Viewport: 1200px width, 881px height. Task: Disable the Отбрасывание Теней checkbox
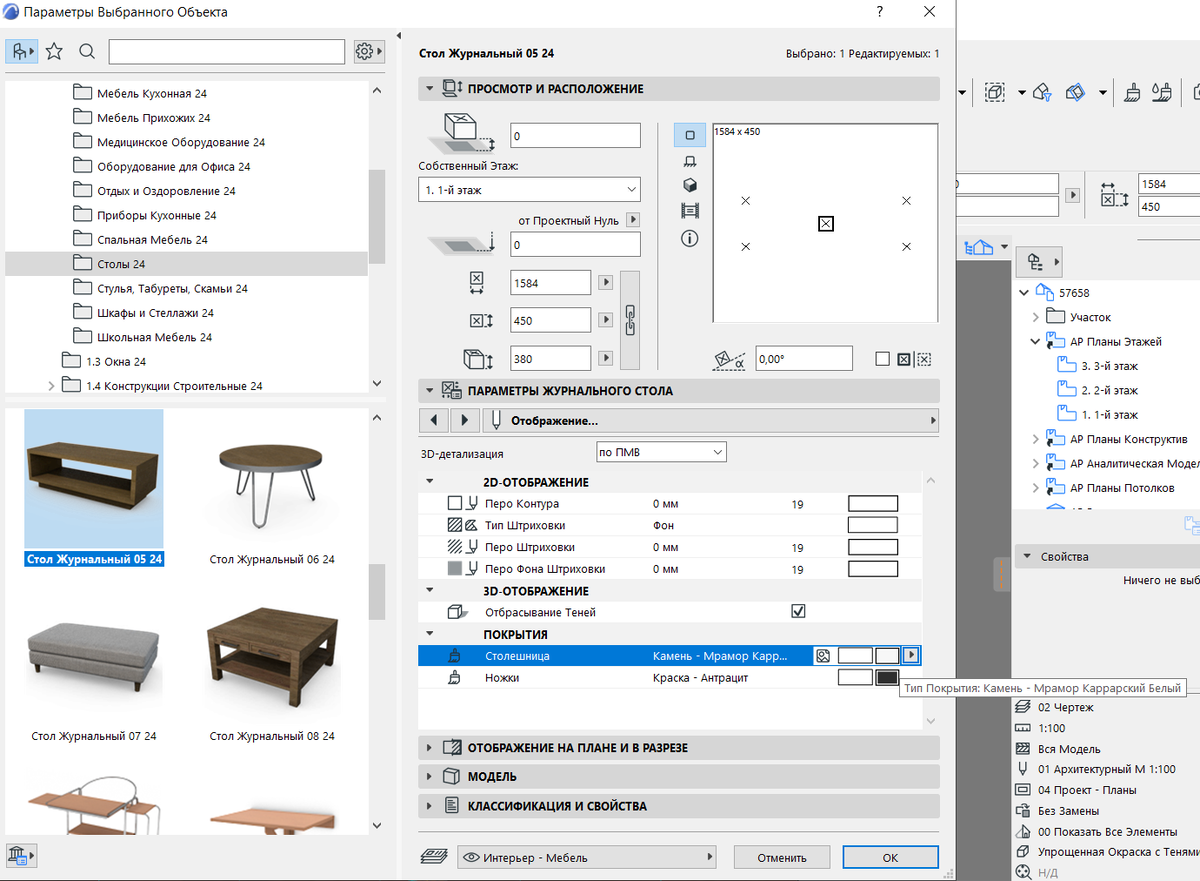(798, 611)
